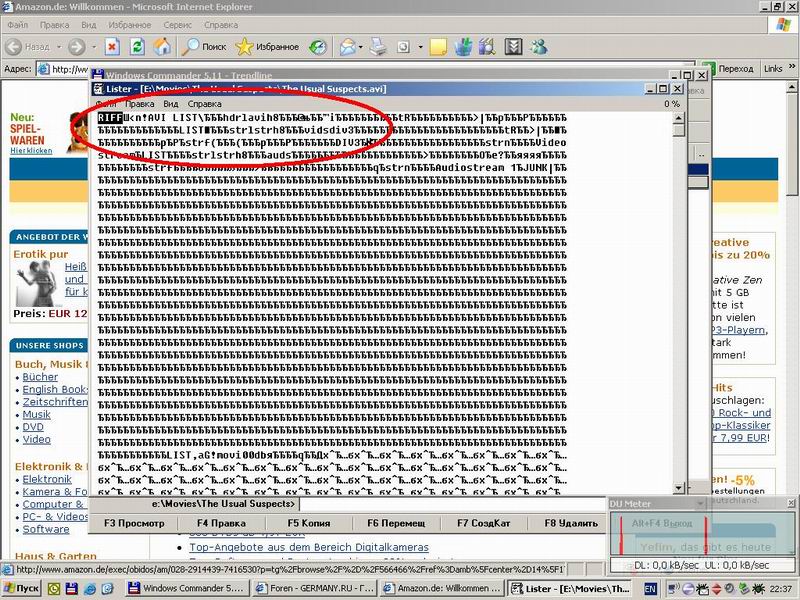Open the Messenger people icon
This screenshot has width=800, height=600.
click(538, 47)
